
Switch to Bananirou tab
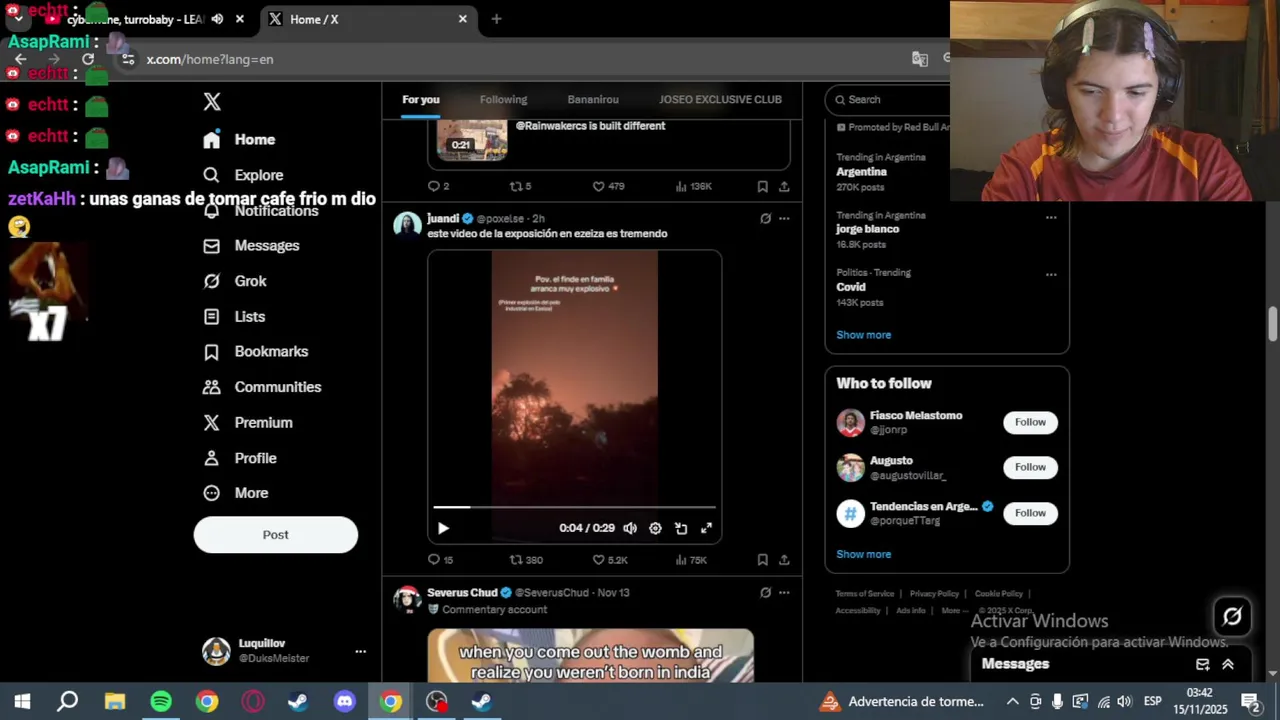tap(593, 99)
